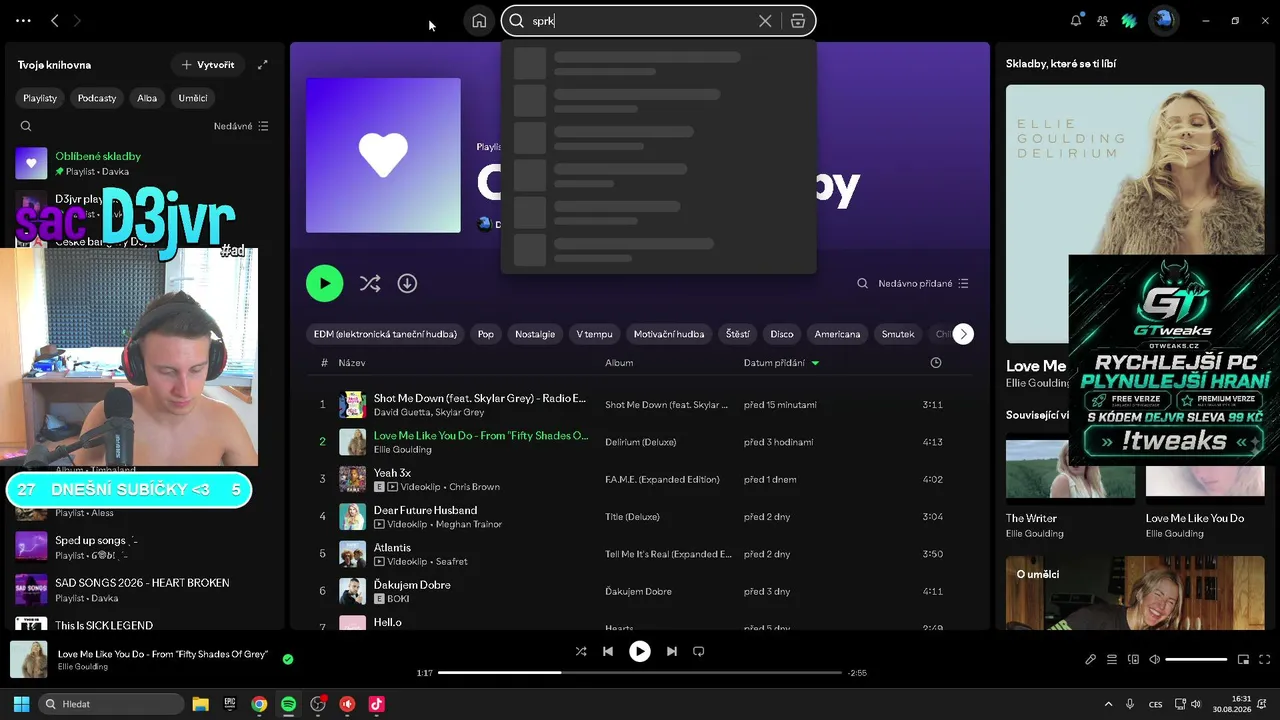Screen dimensions: 1280x720
Task: Resume playback in the player bar
Action: (640, 651)
